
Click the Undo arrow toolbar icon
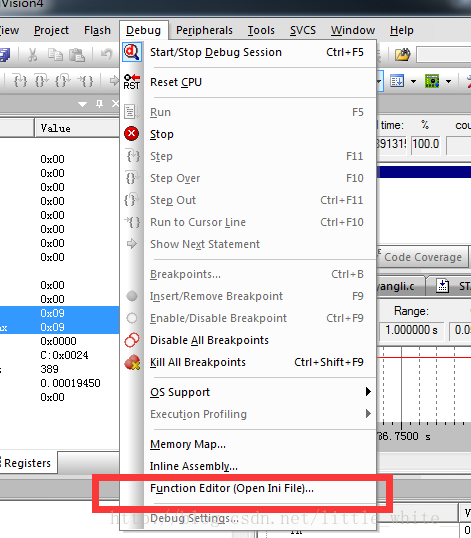click(107, 54)
